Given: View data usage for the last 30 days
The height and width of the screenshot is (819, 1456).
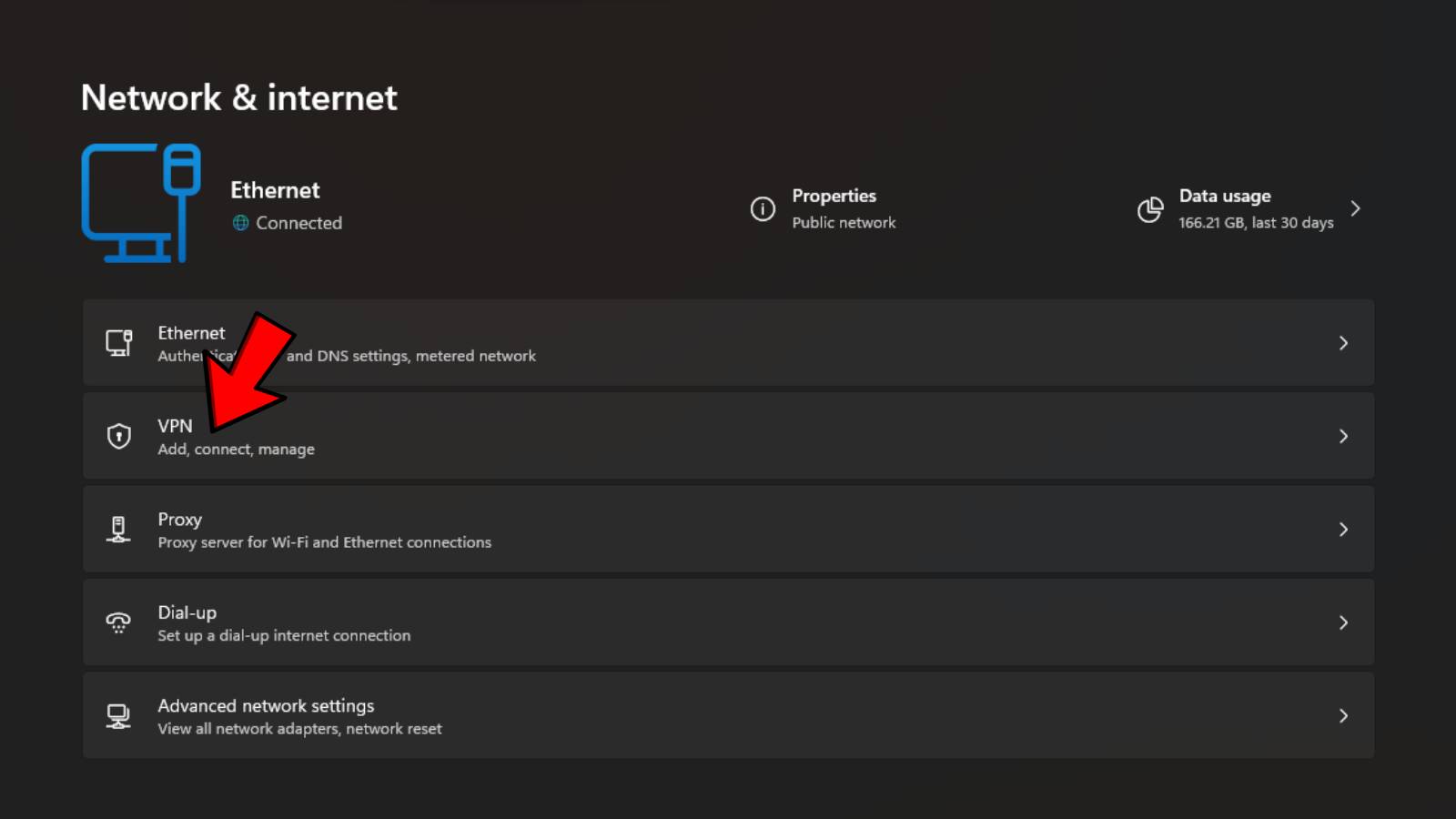Looking at the screenshot, I should (1256, 208).
